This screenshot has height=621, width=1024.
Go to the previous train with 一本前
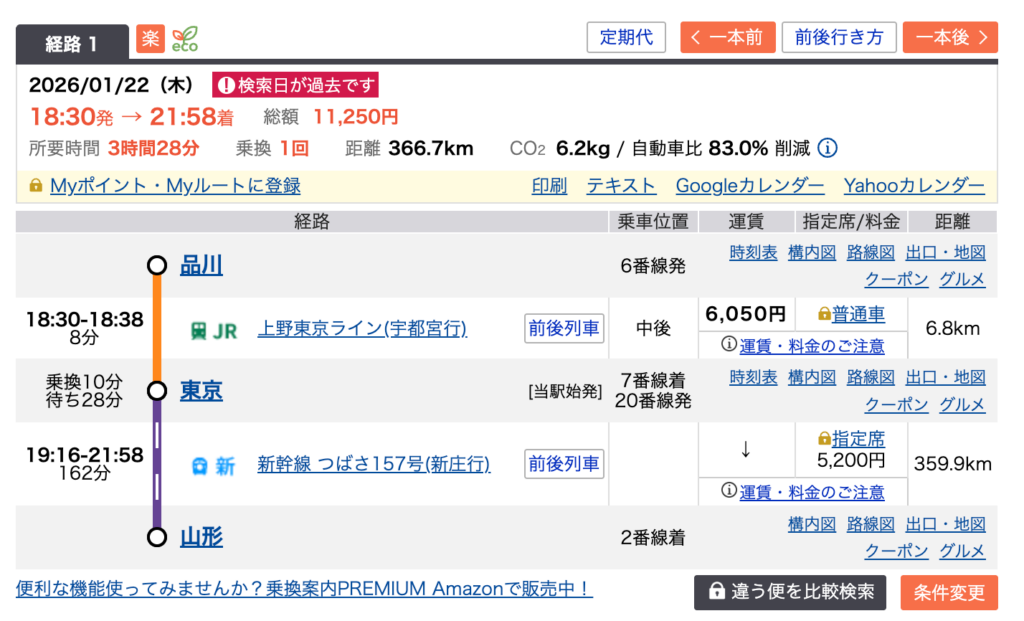click(x=726, y=38)
